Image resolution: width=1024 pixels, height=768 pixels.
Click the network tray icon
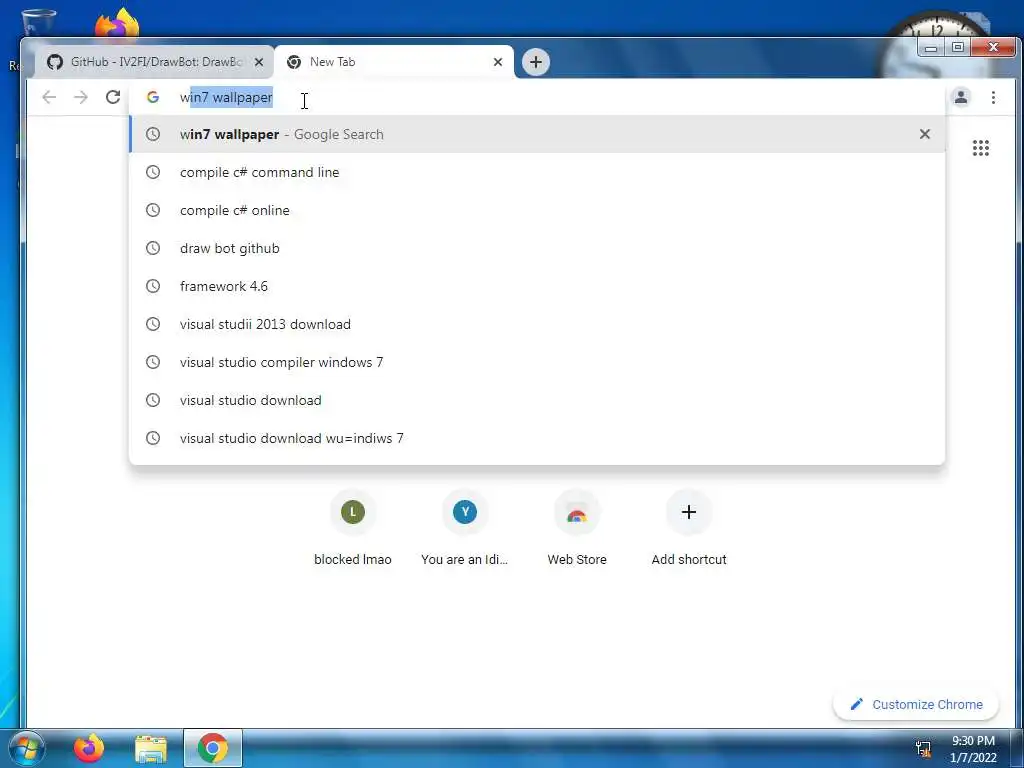tap(923, 748)
